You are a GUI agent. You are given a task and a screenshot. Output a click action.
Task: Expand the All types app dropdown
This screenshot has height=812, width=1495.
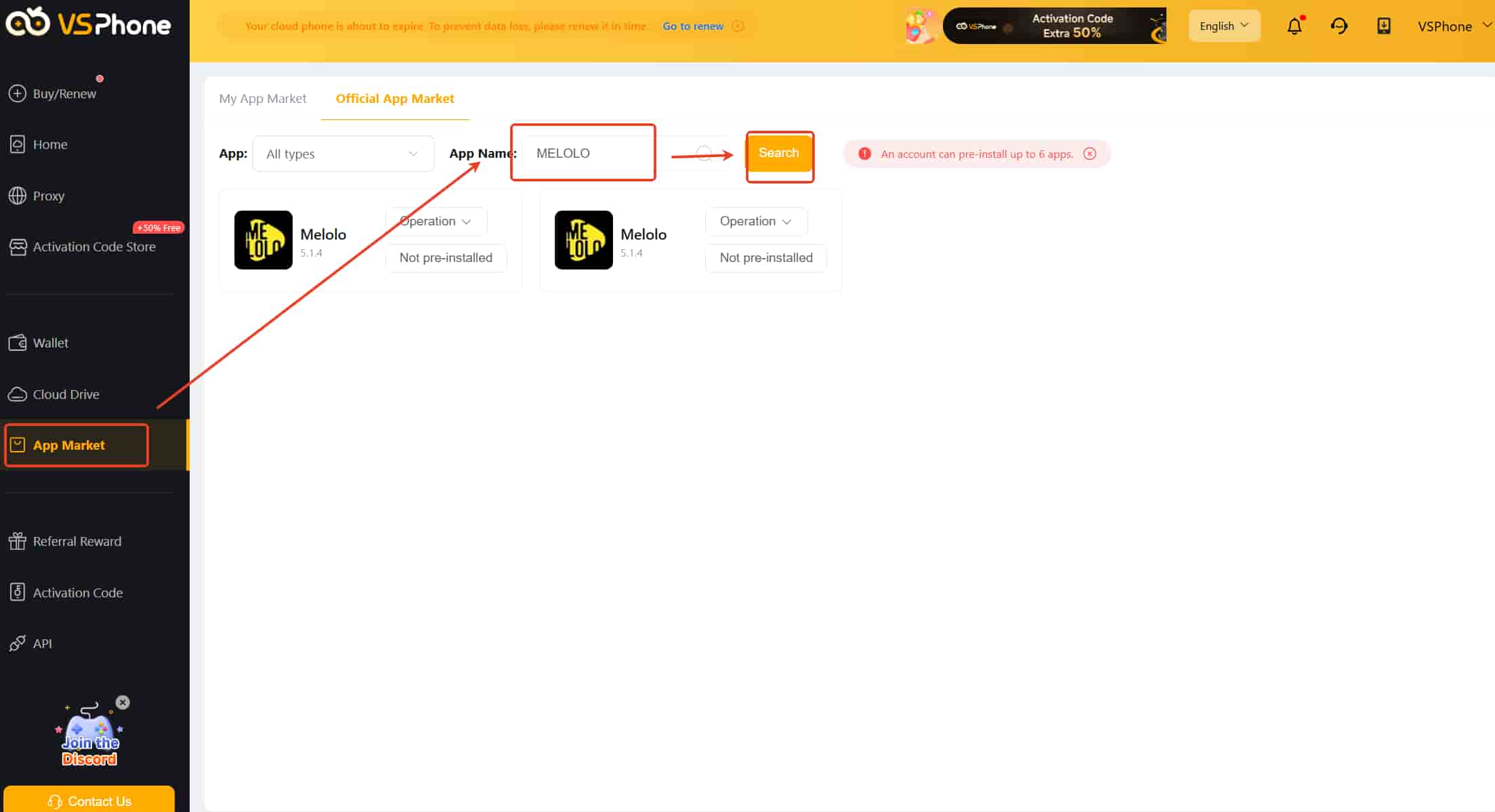[x=343, y=154]
